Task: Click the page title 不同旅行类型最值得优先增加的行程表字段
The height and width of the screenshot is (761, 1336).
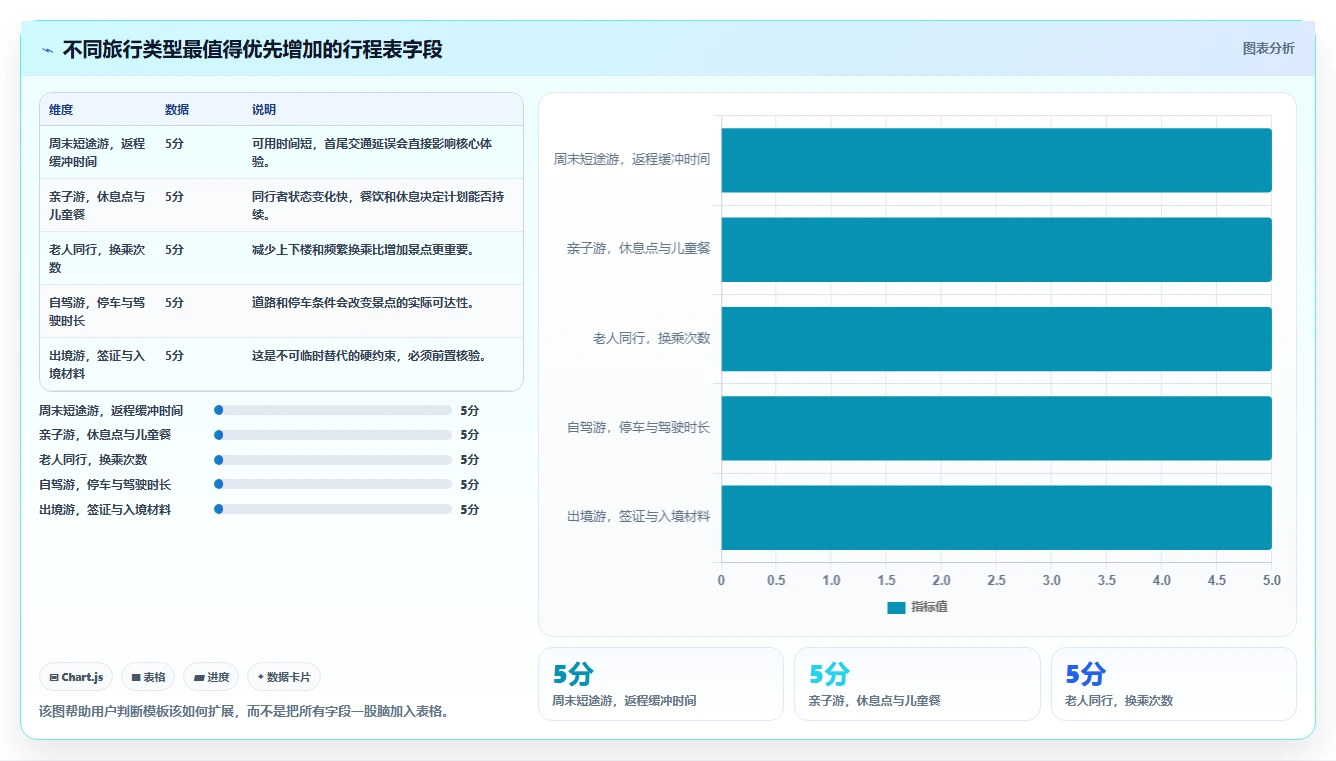Action: 252,49
